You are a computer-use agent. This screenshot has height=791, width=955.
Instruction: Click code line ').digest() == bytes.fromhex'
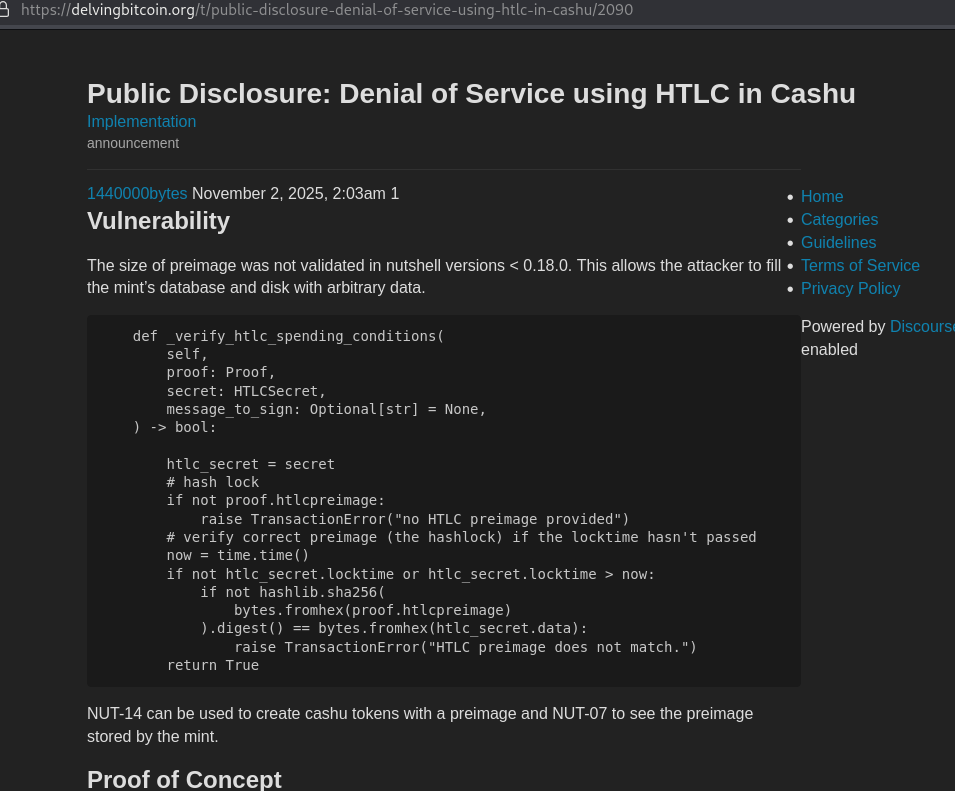(393, 628)
